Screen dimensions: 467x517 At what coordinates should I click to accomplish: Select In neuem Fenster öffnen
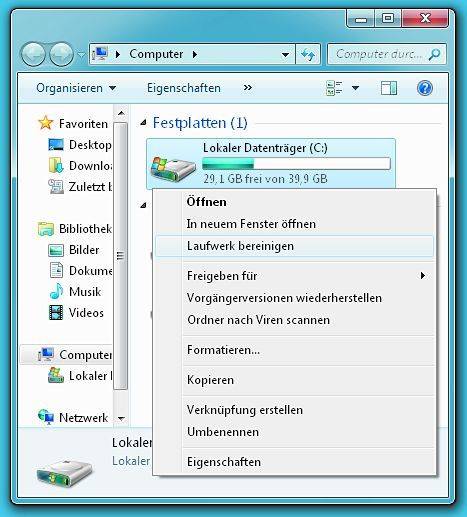coord(251,224)
